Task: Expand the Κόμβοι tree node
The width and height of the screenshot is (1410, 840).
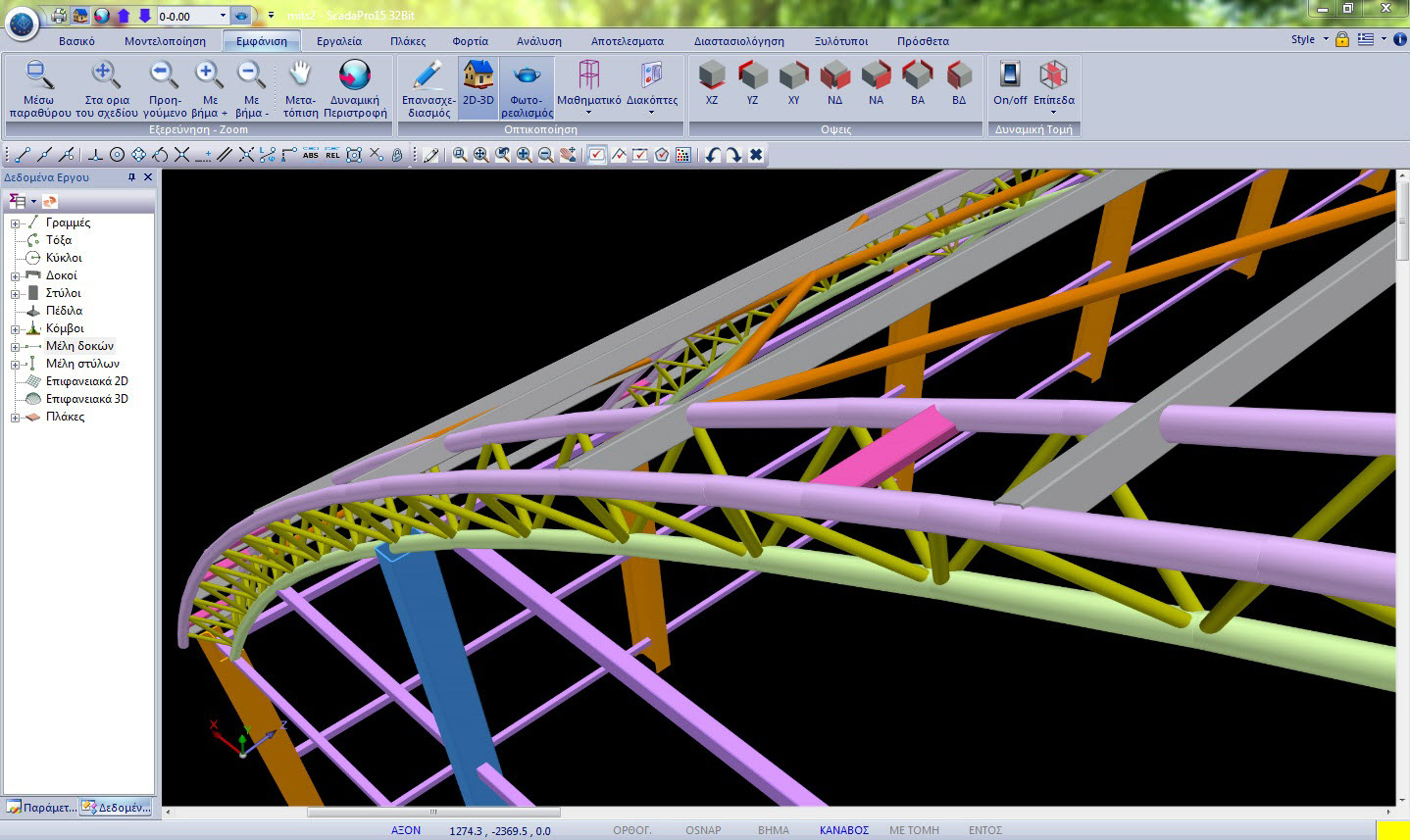Action: [15, 329]
